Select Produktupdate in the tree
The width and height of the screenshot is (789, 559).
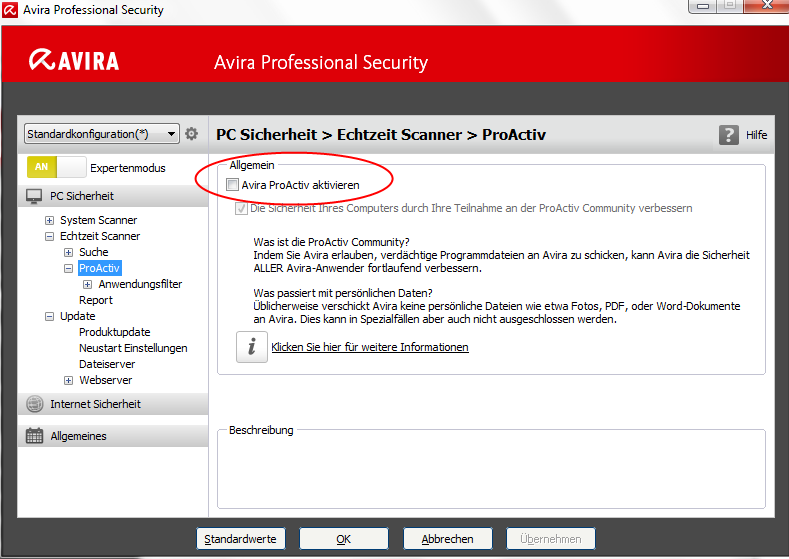115,332
